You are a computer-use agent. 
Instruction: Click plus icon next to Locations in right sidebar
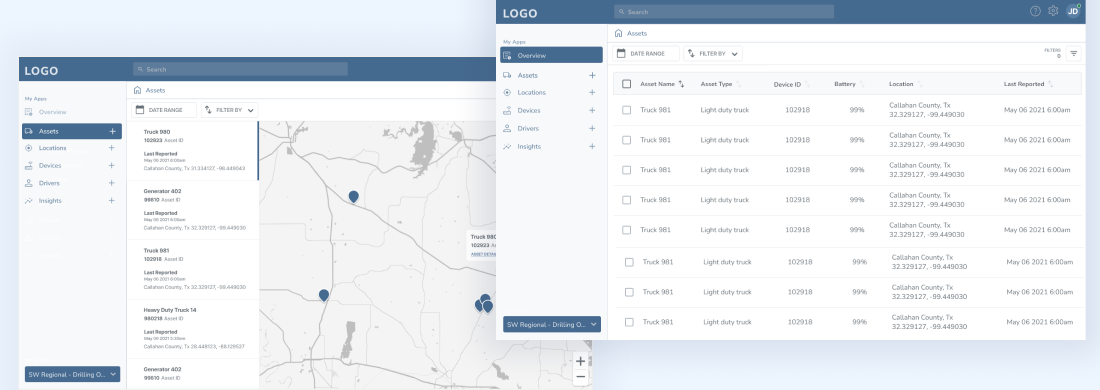click(592, 93)
